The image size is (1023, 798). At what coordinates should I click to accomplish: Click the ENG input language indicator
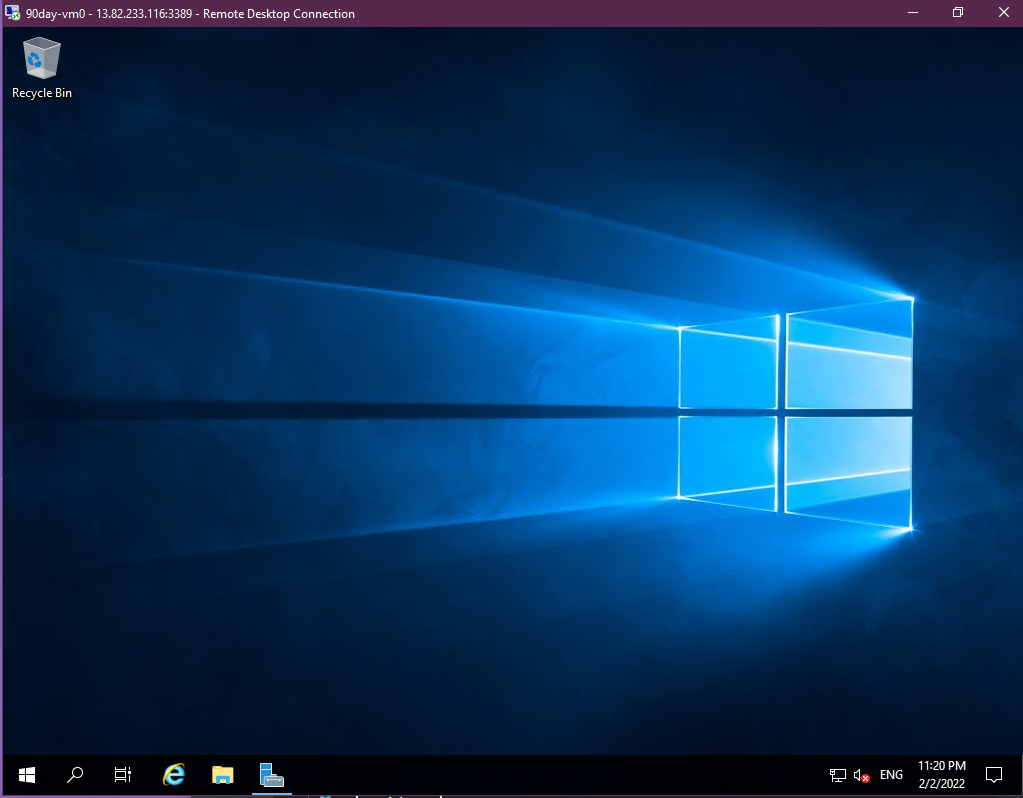[891, 775]
